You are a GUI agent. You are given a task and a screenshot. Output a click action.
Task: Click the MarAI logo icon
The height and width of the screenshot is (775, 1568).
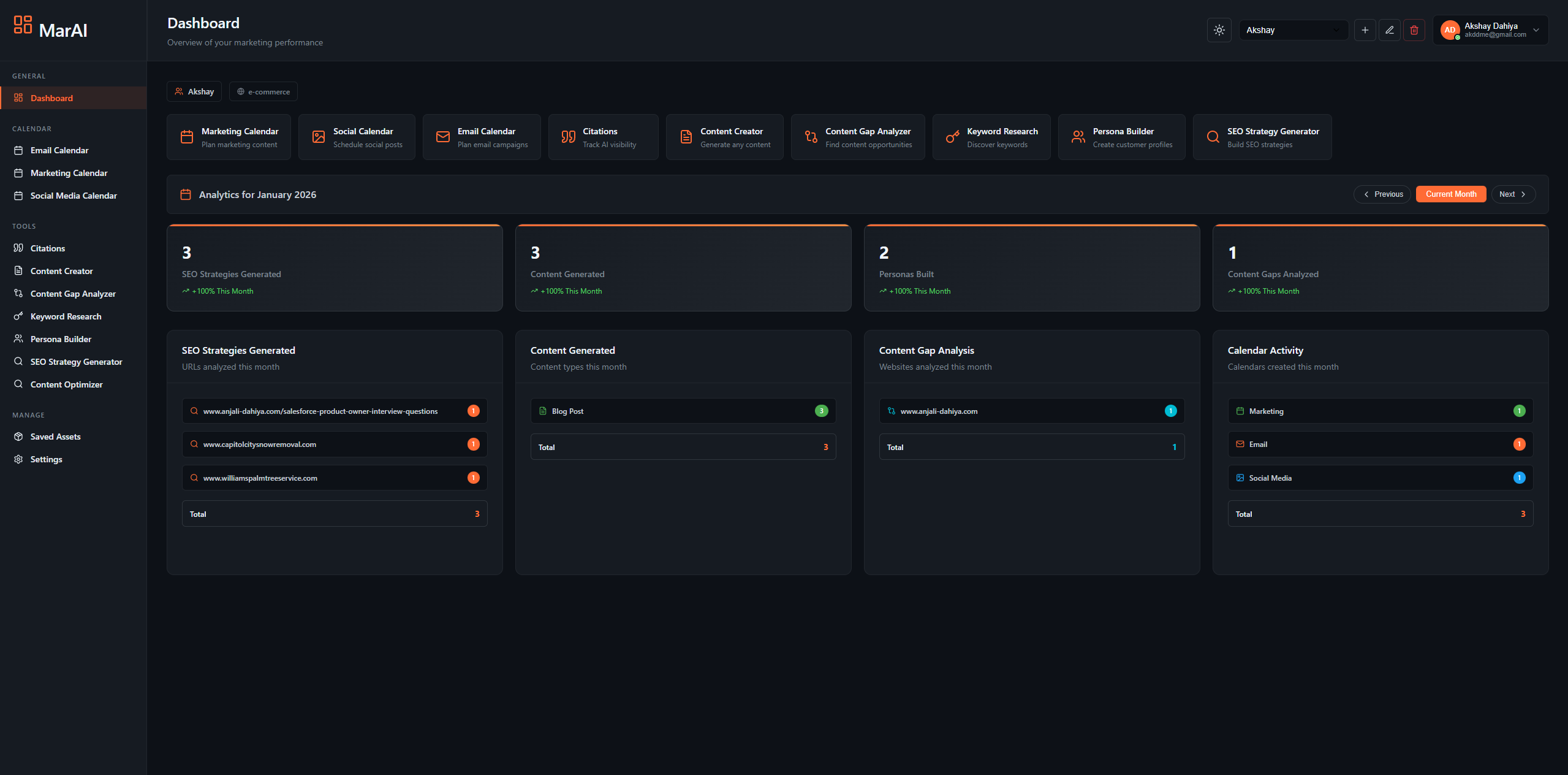click(21, 24)
